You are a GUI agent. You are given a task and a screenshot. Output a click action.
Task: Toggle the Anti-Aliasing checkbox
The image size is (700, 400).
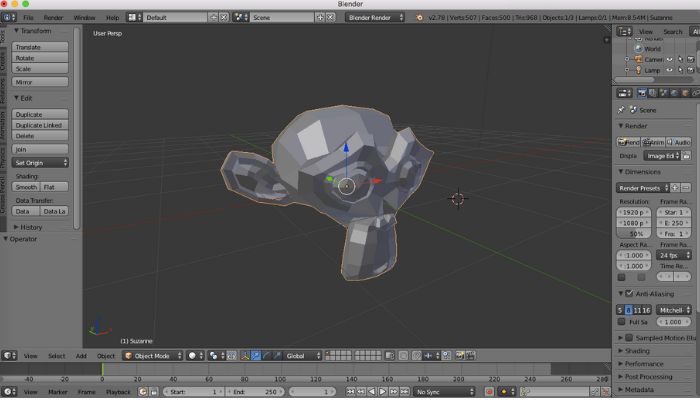tap(629, 293)
